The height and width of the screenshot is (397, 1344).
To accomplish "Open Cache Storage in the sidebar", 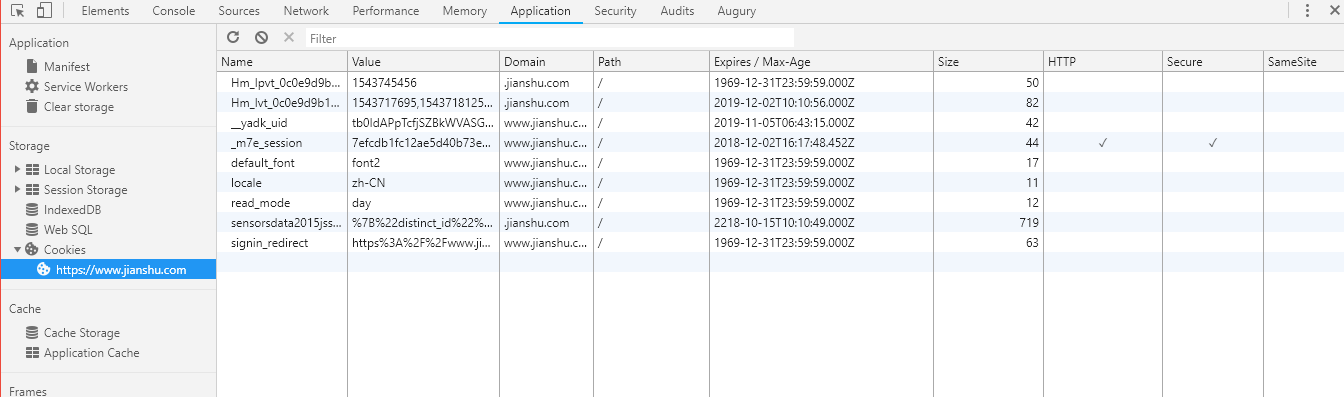I will tap(82, 333).
